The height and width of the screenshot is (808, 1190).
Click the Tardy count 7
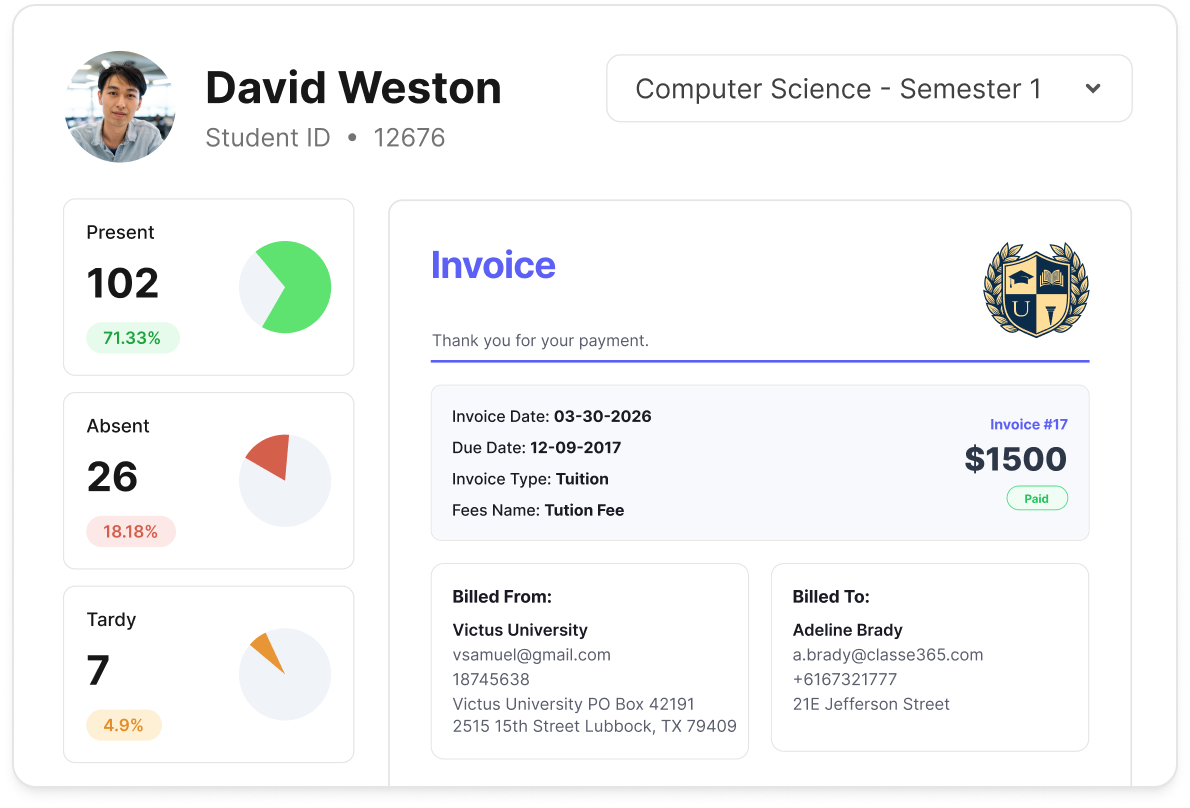[x=98, y=670]
